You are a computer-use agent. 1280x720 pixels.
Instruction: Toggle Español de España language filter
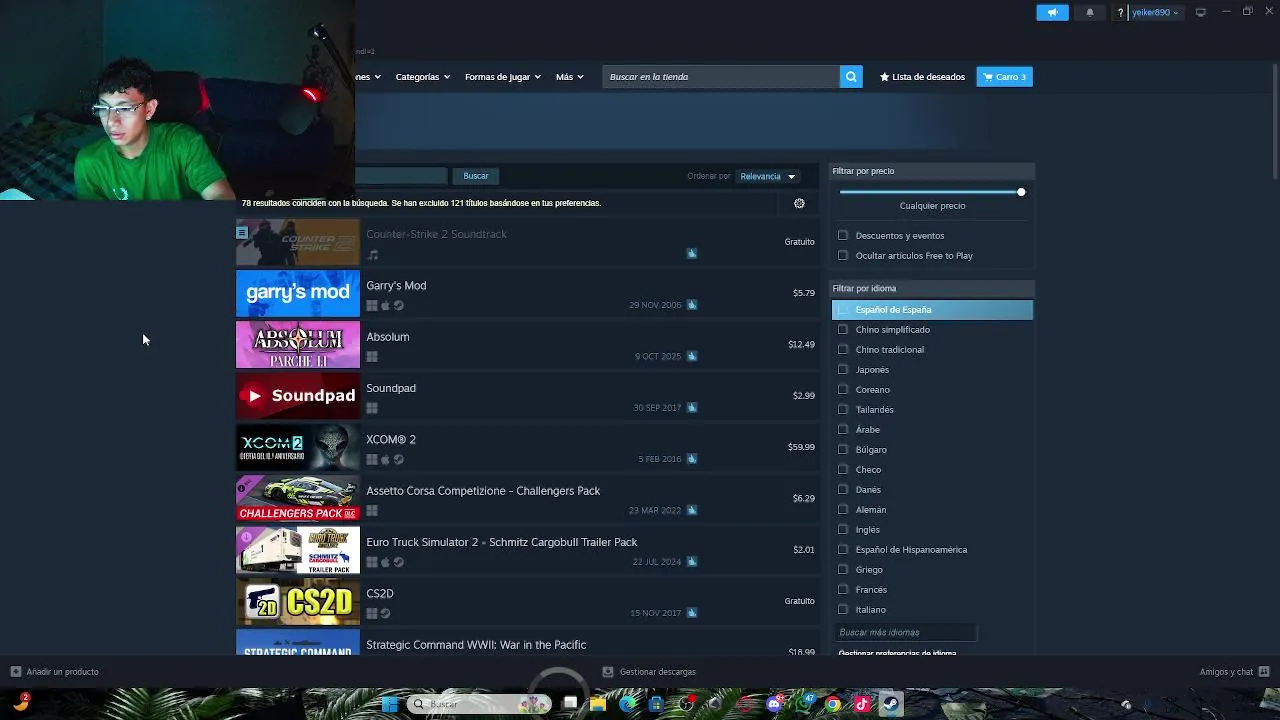932,310
